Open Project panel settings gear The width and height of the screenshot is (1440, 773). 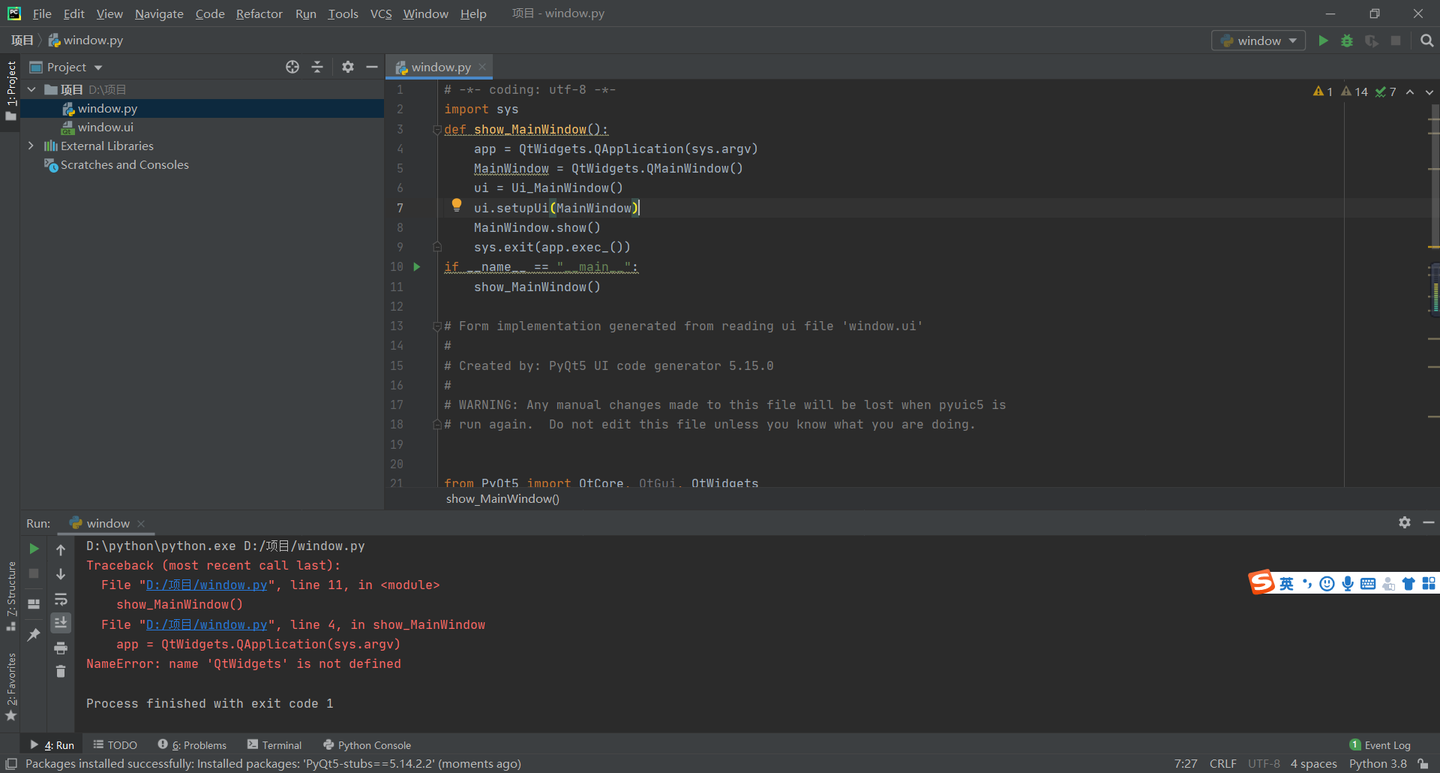click(x=347, y=67)
